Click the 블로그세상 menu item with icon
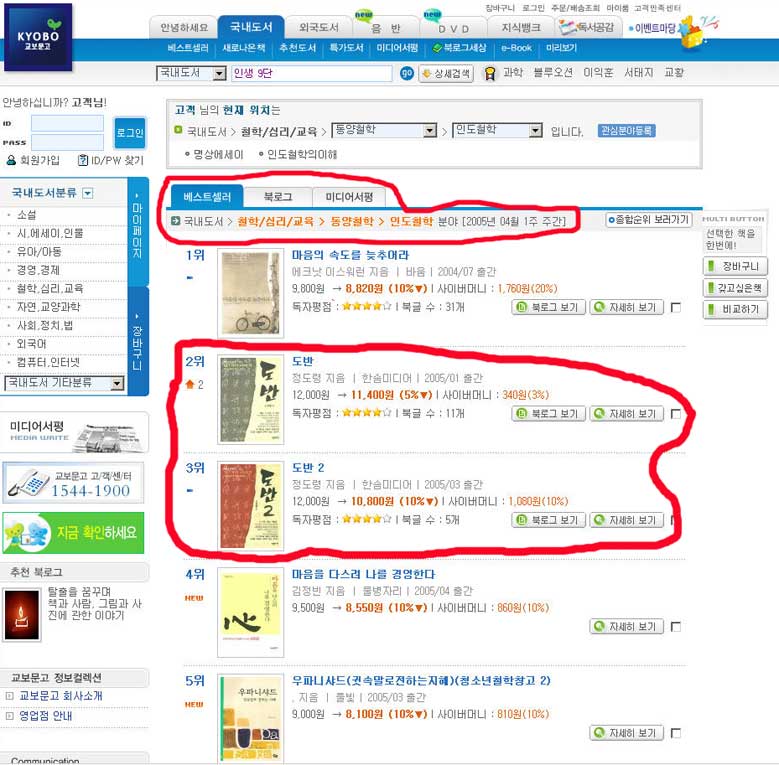779x765 pixels. [x=459, y=48]
